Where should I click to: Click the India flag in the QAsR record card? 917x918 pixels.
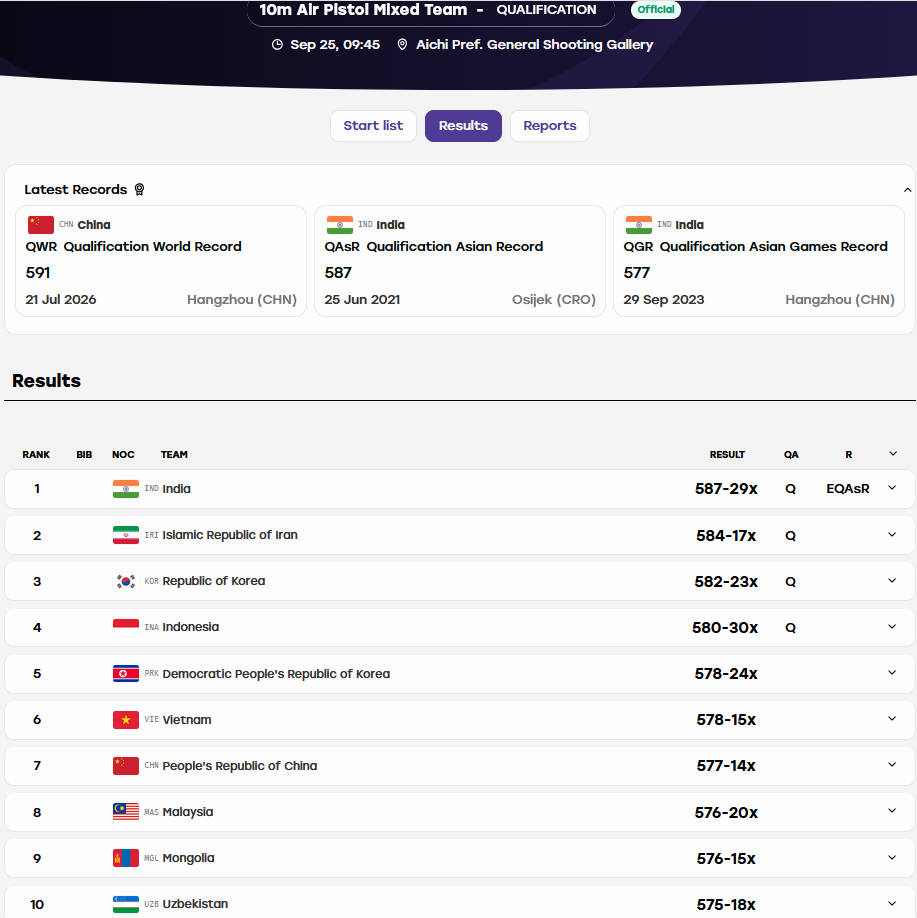tap(340, 224)
